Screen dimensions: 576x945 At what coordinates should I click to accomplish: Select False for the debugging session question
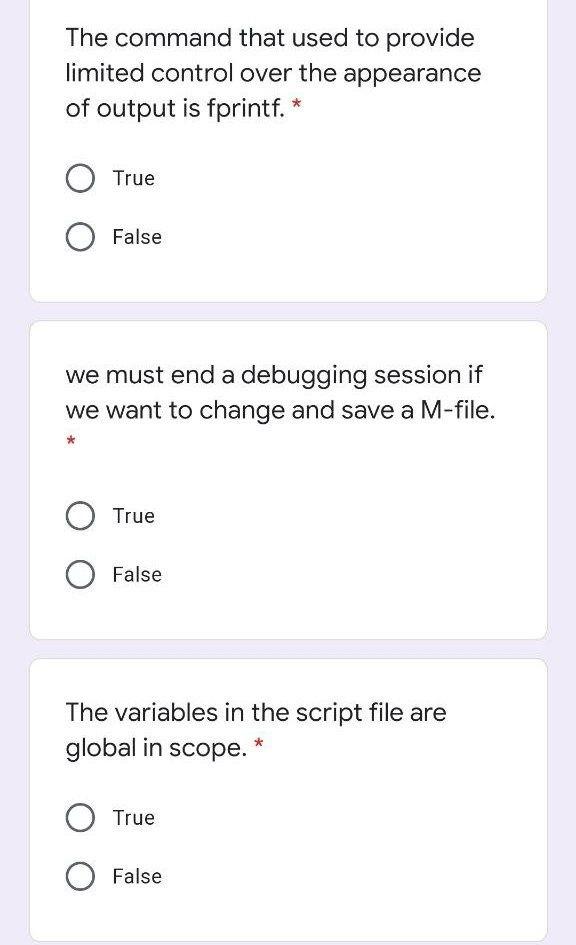pyautogui.click(x=81, y=574)
